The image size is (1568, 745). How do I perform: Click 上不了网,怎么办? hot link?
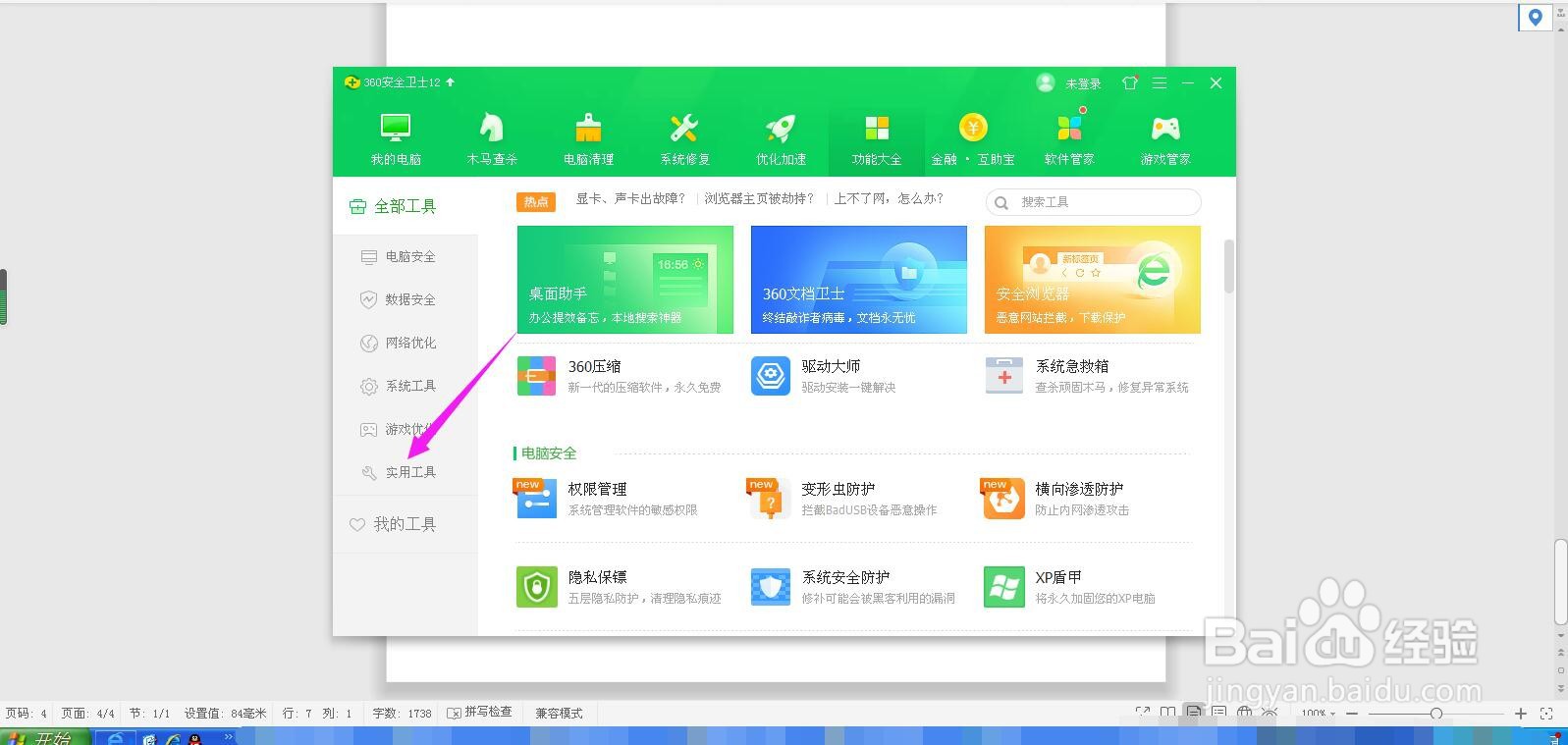tap(889, 198)
